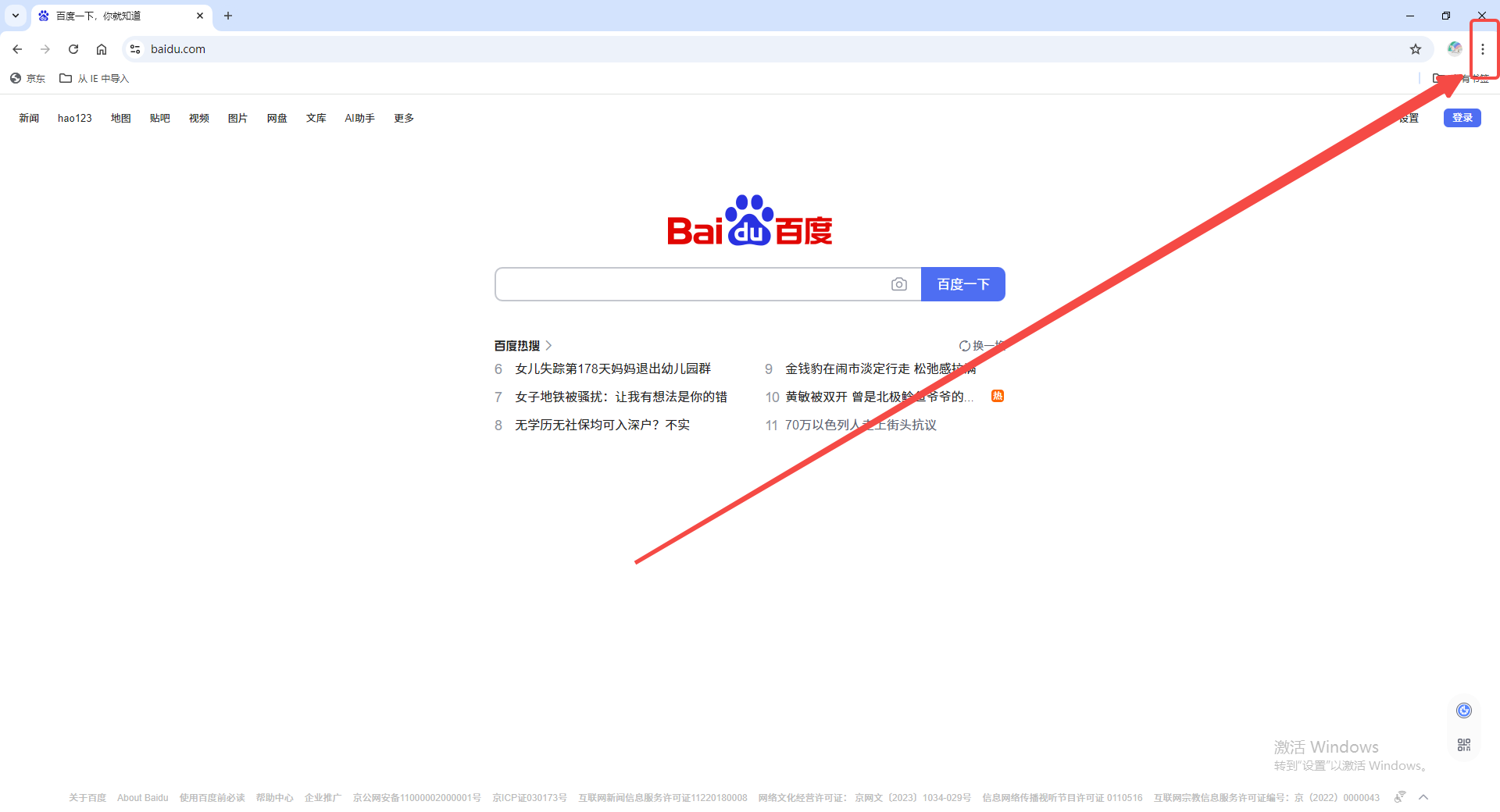The height and width of the screenshot is (812, 1500).
Task: Open a new tab with plus button
Action: 228,16
